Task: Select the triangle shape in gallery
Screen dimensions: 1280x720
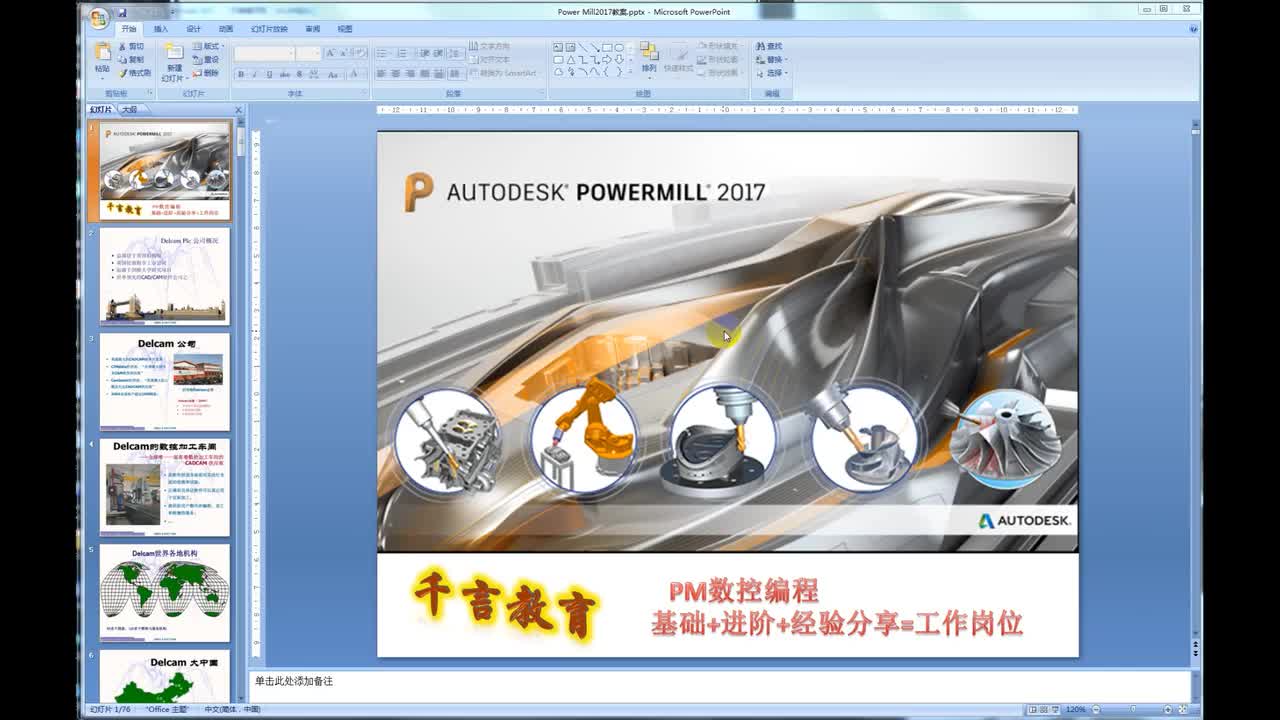Action: tap(571, 59)
